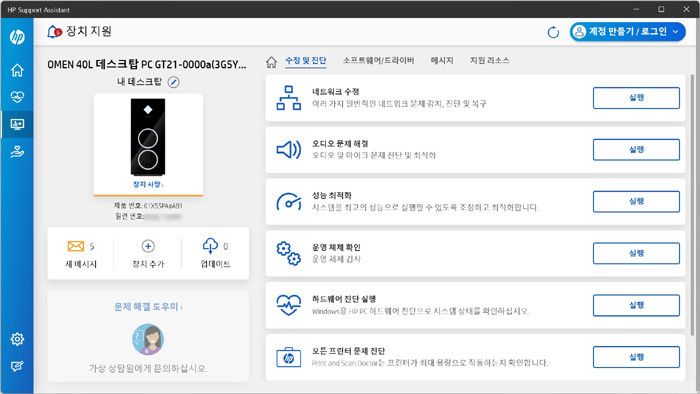The image size is (700, 394).
Task: Open the 계정 만들기 / 로그인 dropdown
Action: point(627,32)
